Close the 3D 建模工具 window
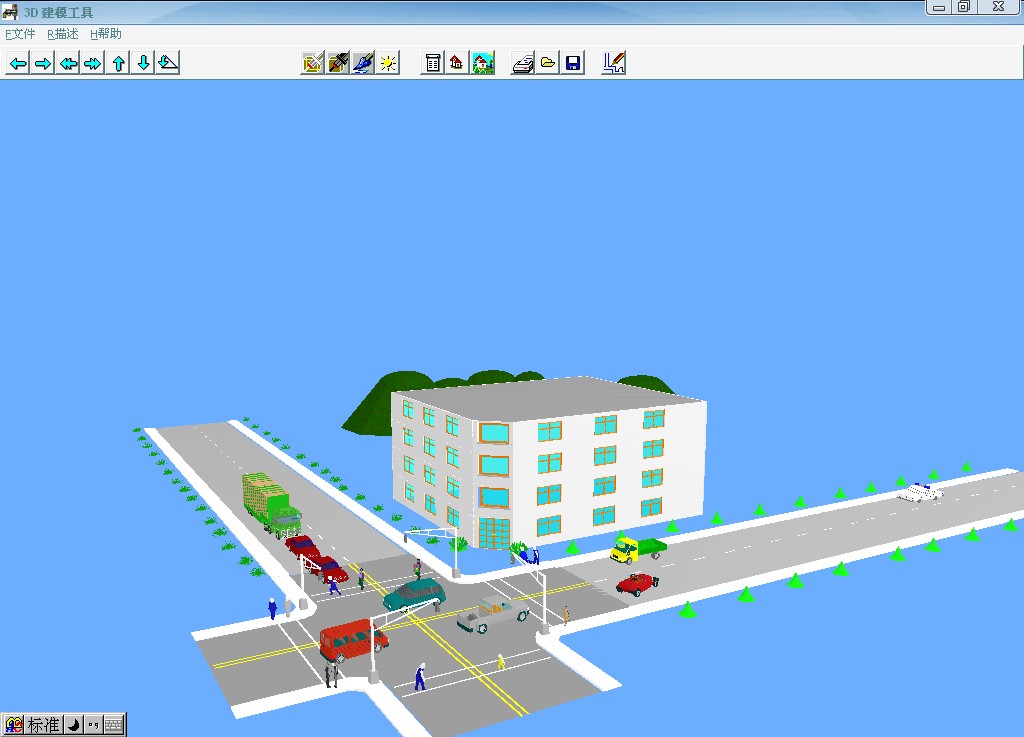This screenshot has height=737, width=1024. [999, 7]
